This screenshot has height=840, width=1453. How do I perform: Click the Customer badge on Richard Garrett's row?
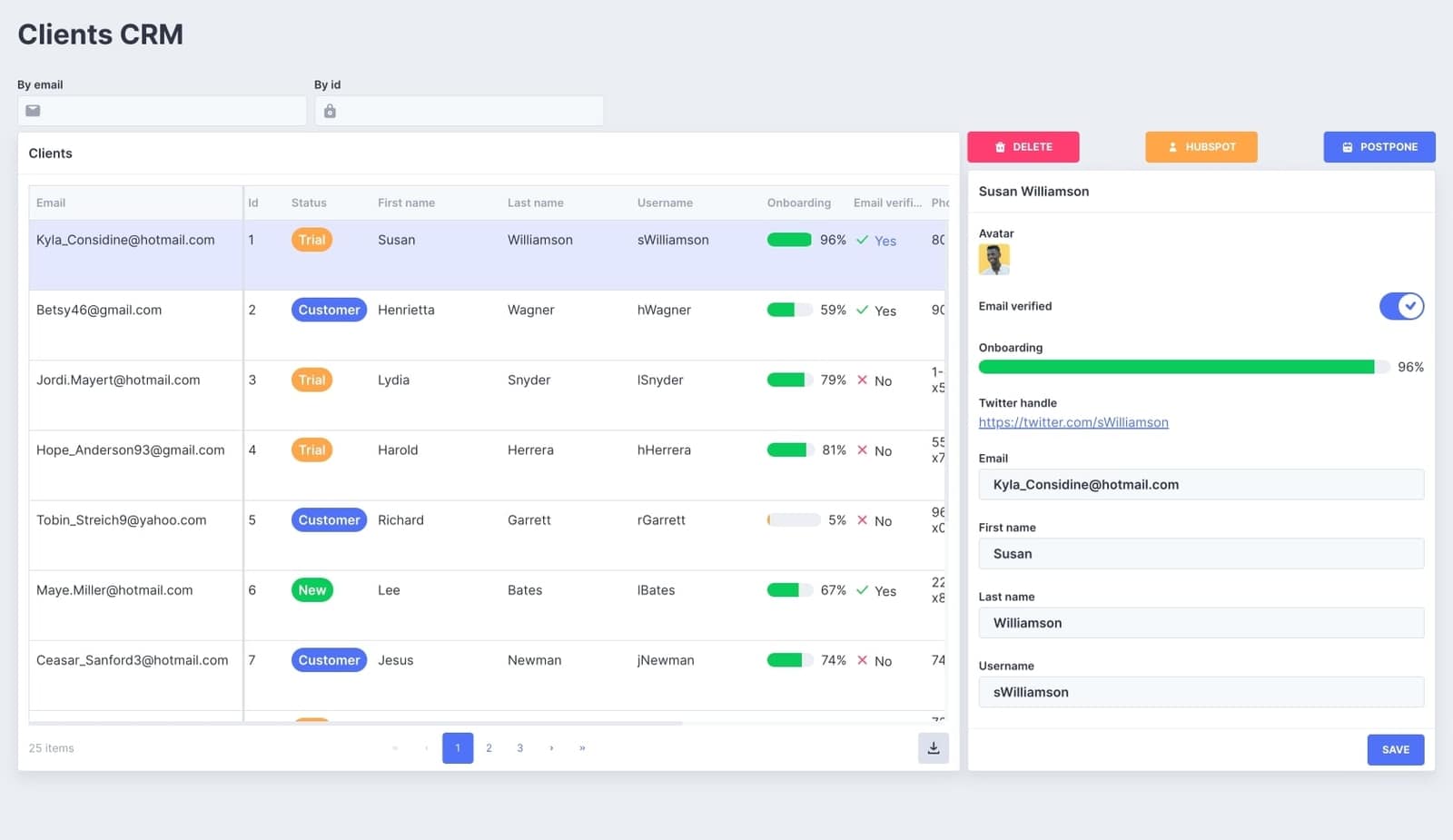329,519
